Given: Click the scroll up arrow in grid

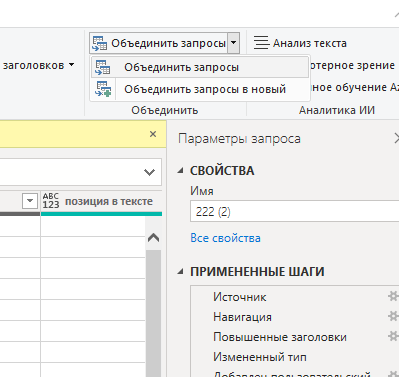Looking at the screenshot, I should [153, 238].
